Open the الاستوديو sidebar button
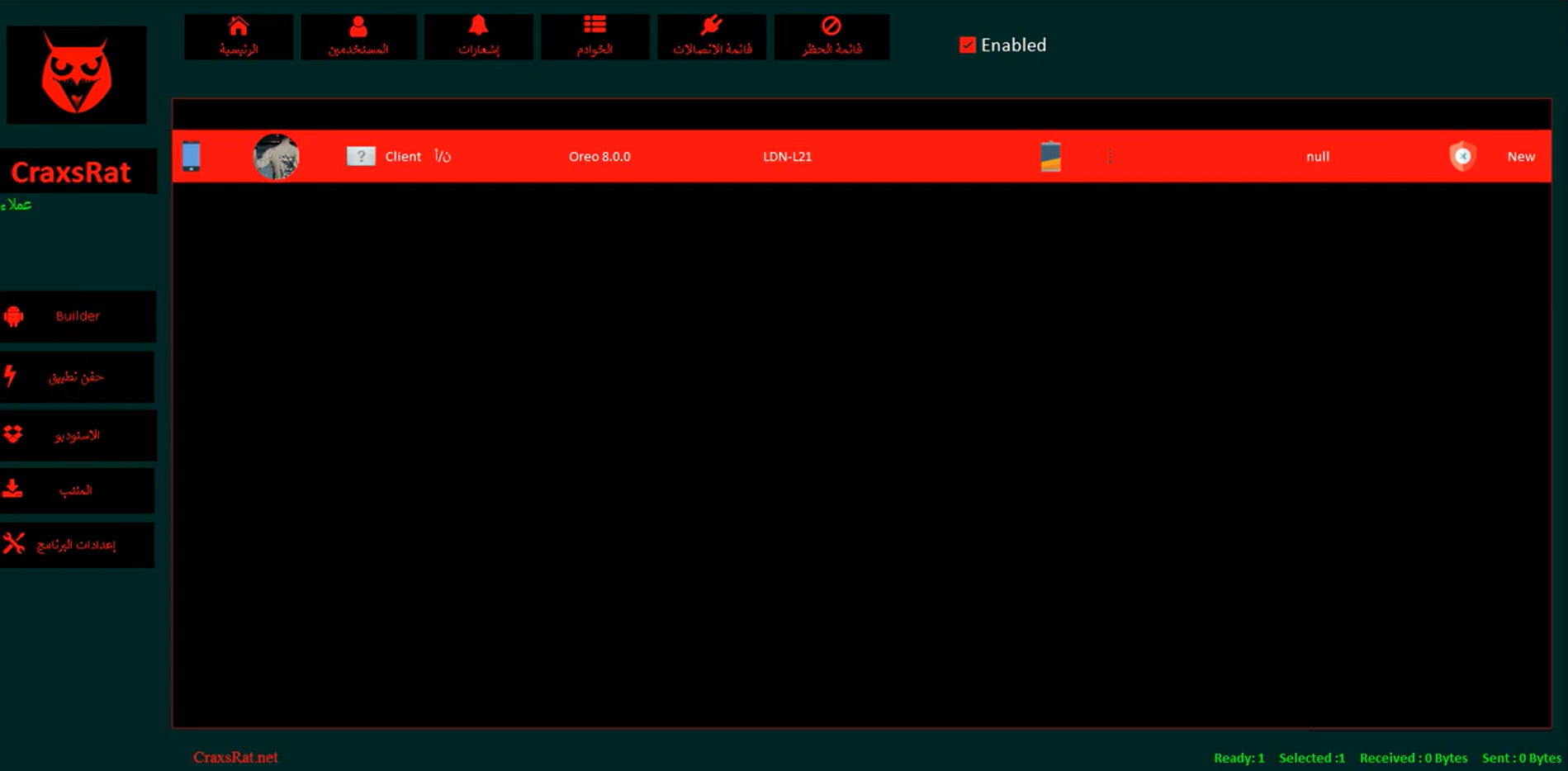1568x771 pixels. [78, 435]
